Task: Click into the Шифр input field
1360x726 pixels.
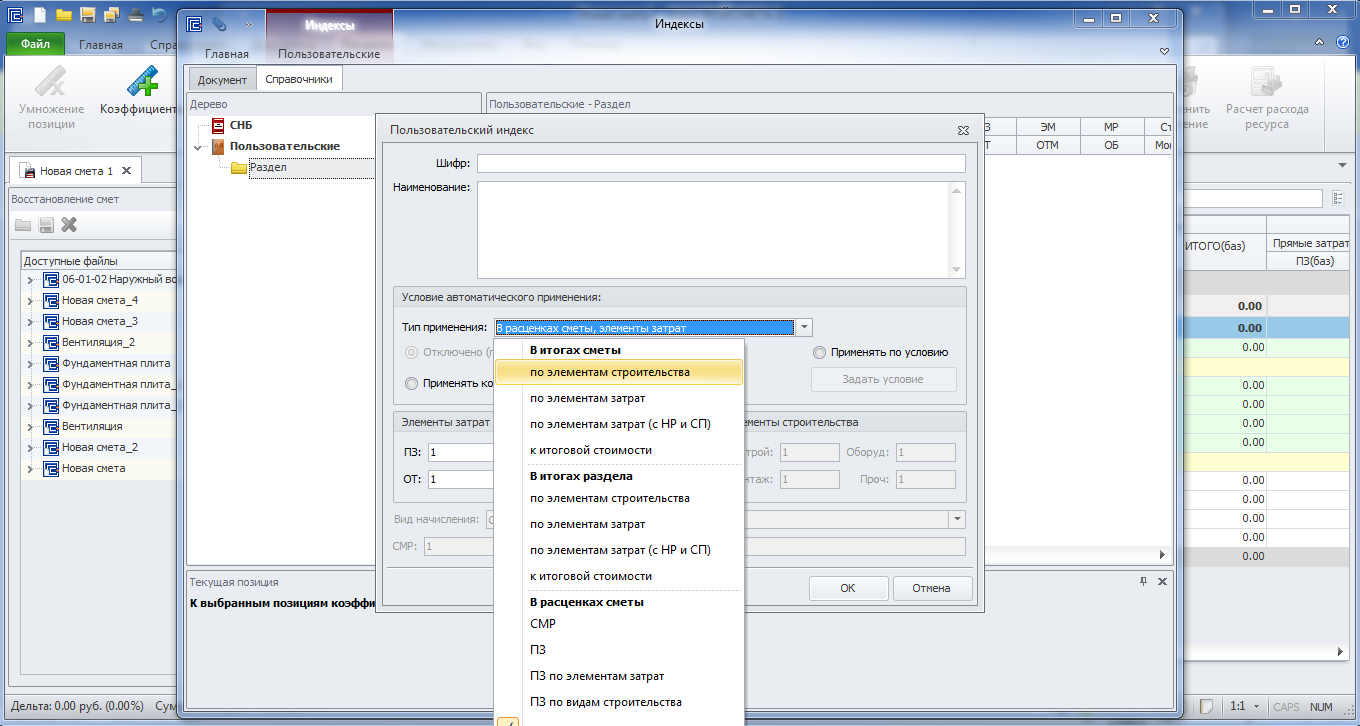Action: (721, 164)
